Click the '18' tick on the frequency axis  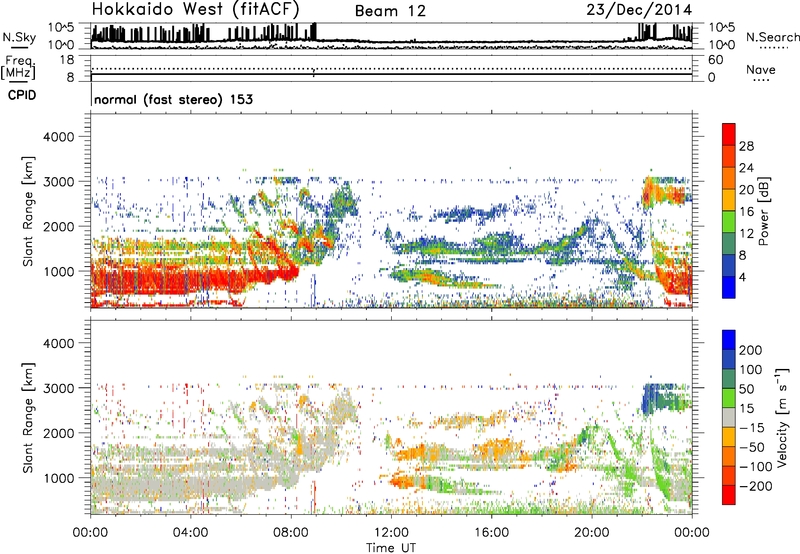[x=67, y=60]
